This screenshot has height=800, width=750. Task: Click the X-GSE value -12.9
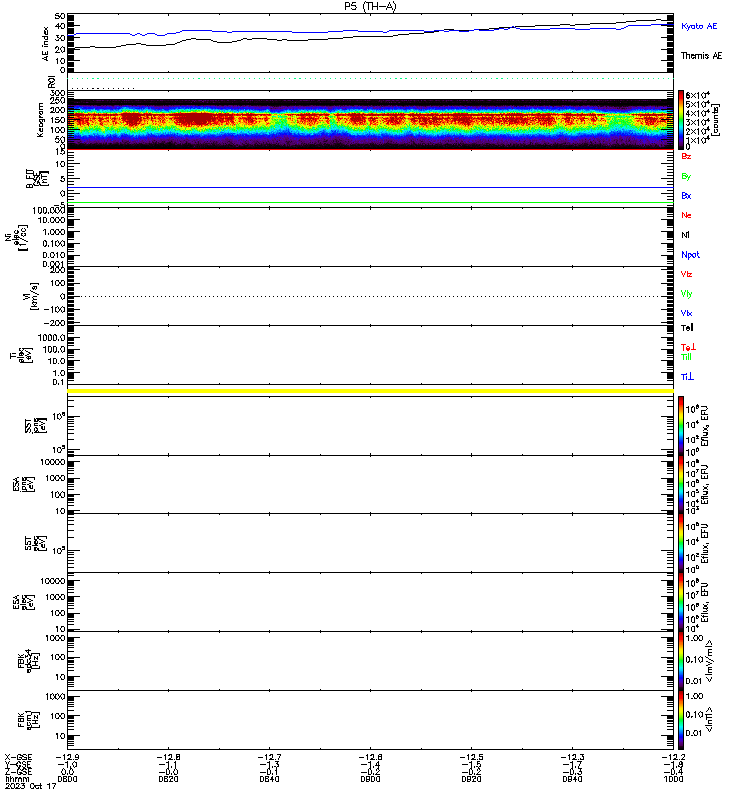[x=67, y=757]
